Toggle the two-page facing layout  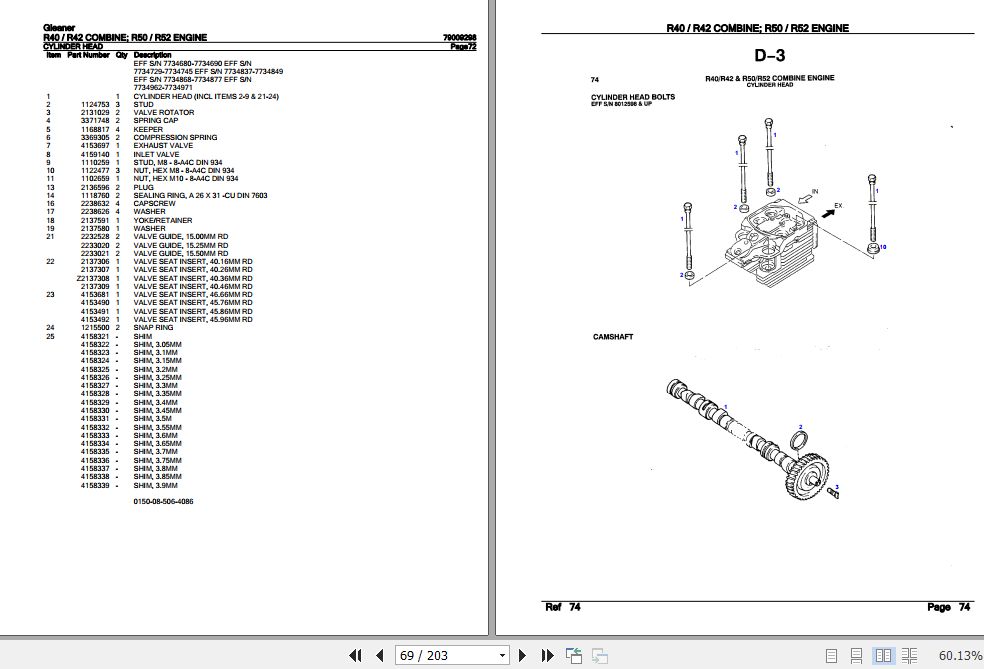click(884, 654)
